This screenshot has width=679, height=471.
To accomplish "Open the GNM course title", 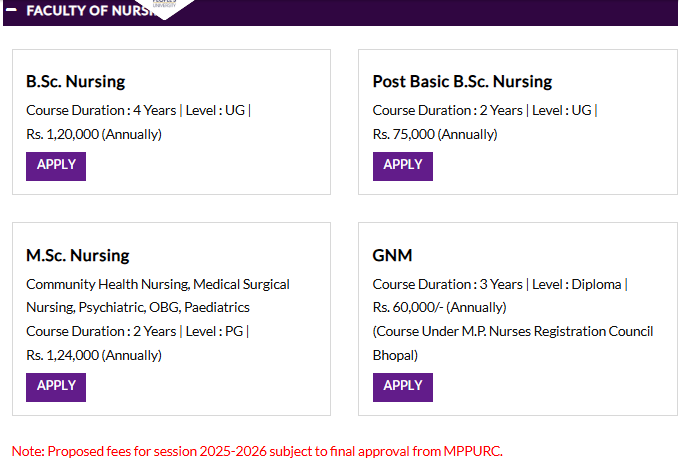I will point(392,255).
